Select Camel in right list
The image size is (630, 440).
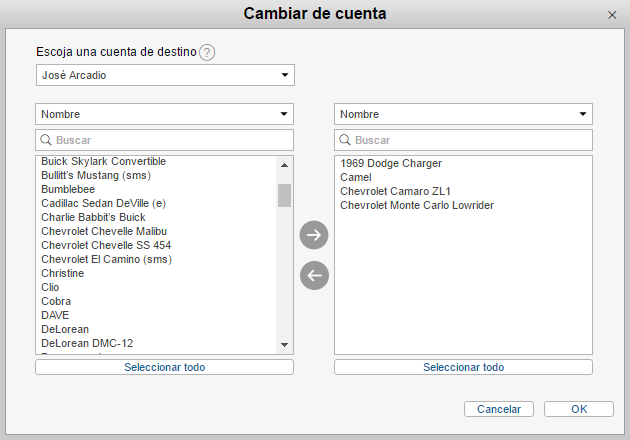click(356, 178)
